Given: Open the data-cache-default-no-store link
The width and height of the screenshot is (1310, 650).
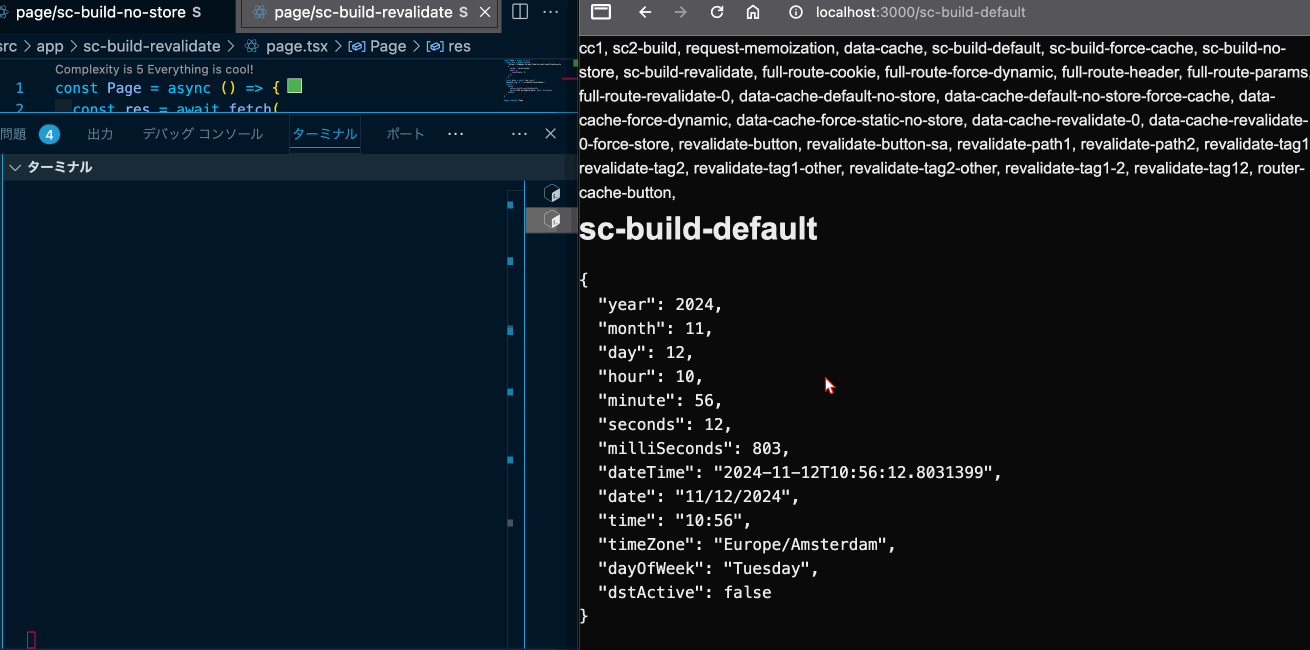Looking at the screenshot, I should [838, 96].
